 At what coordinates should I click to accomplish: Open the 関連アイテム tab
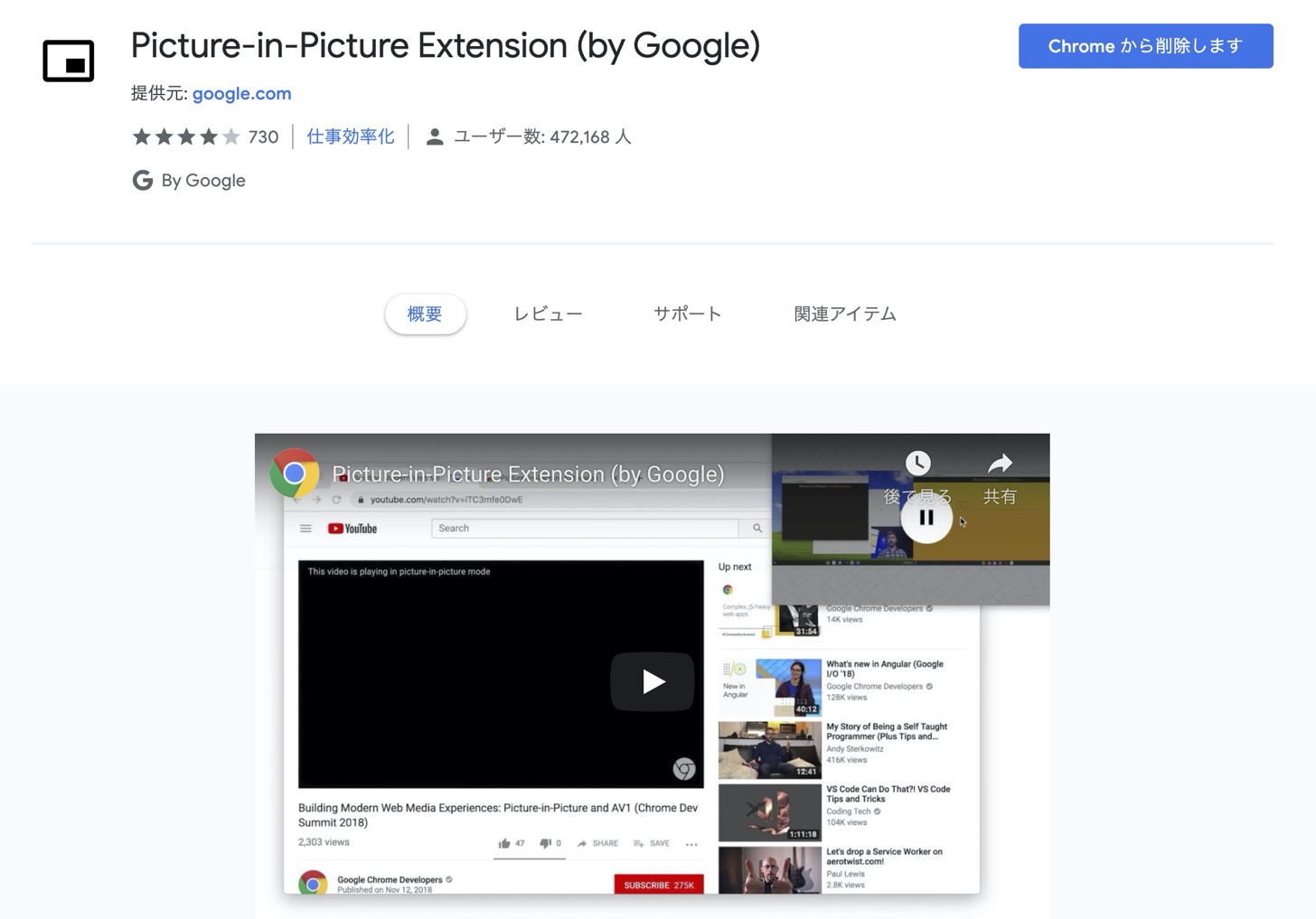point(844,314)
